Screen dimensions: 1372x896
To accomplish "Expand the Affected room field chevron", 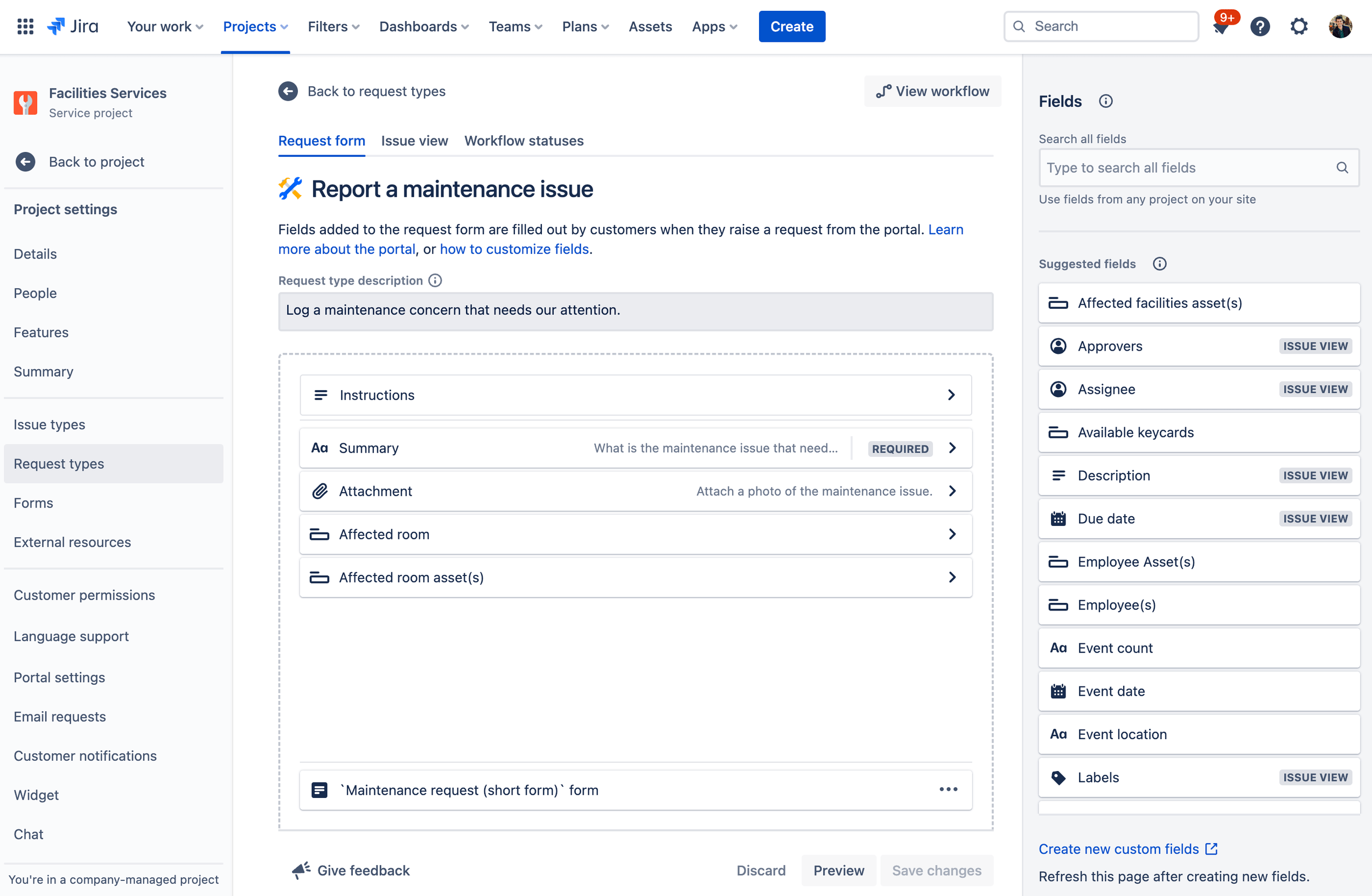I will click(x=952, y=533).
